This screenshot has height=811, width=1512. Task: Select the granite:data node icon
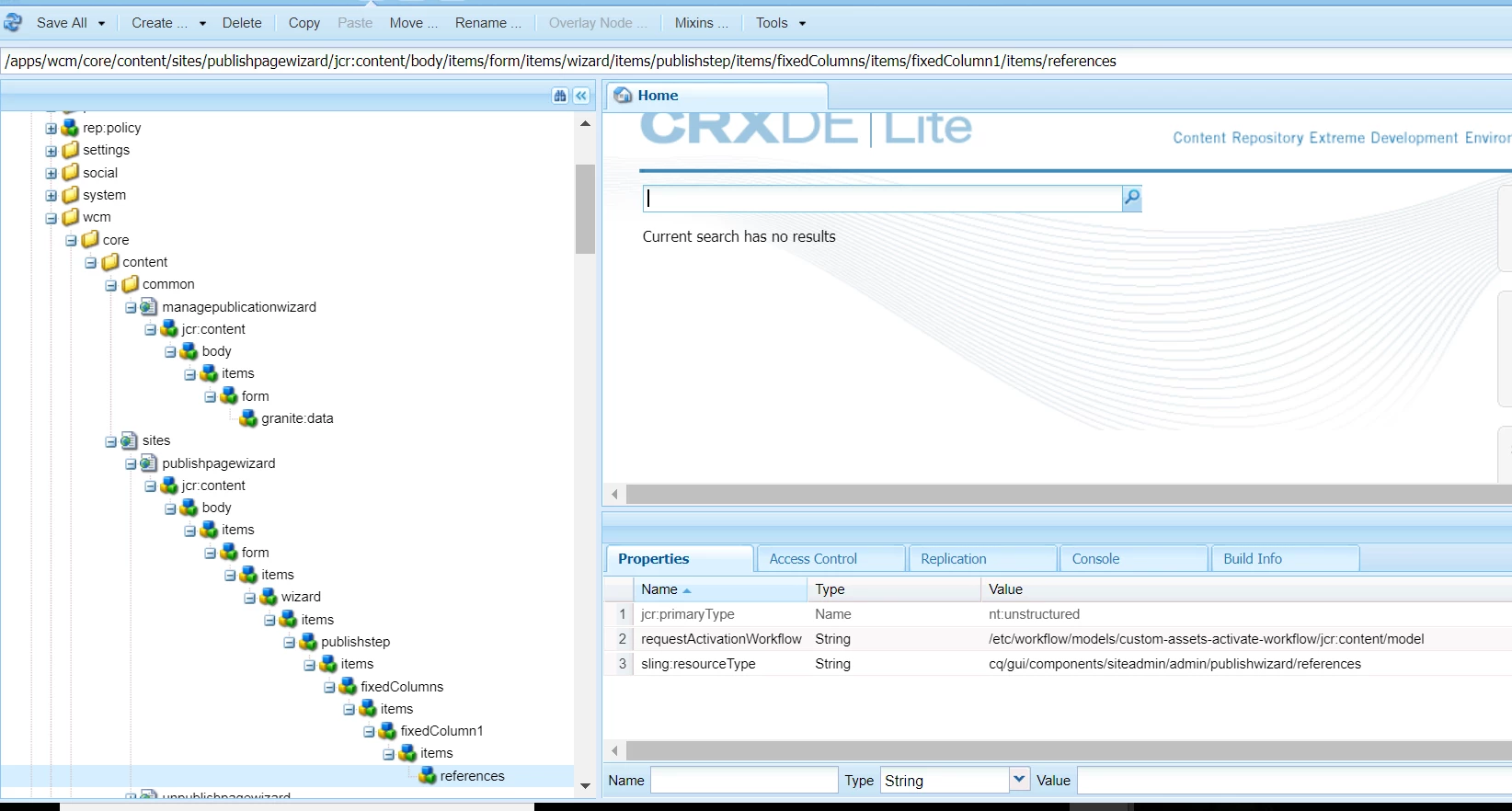click(248, 418)
